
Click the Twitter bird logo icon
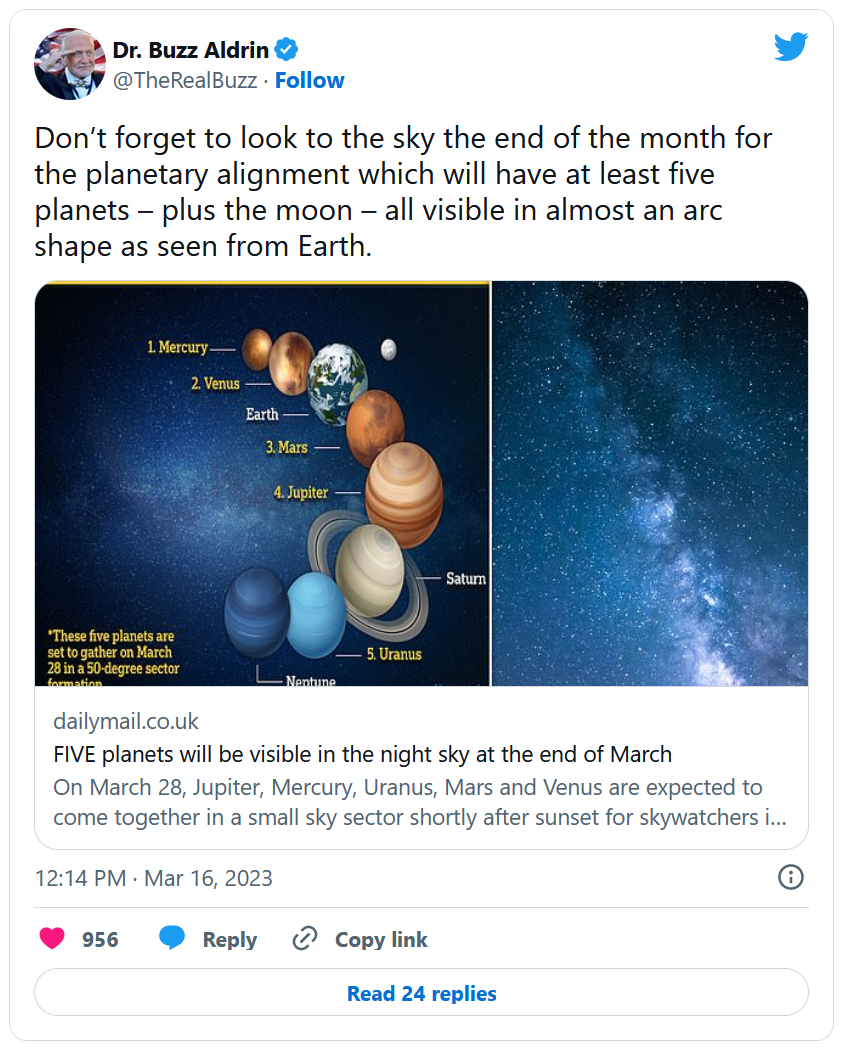[790, 46]
